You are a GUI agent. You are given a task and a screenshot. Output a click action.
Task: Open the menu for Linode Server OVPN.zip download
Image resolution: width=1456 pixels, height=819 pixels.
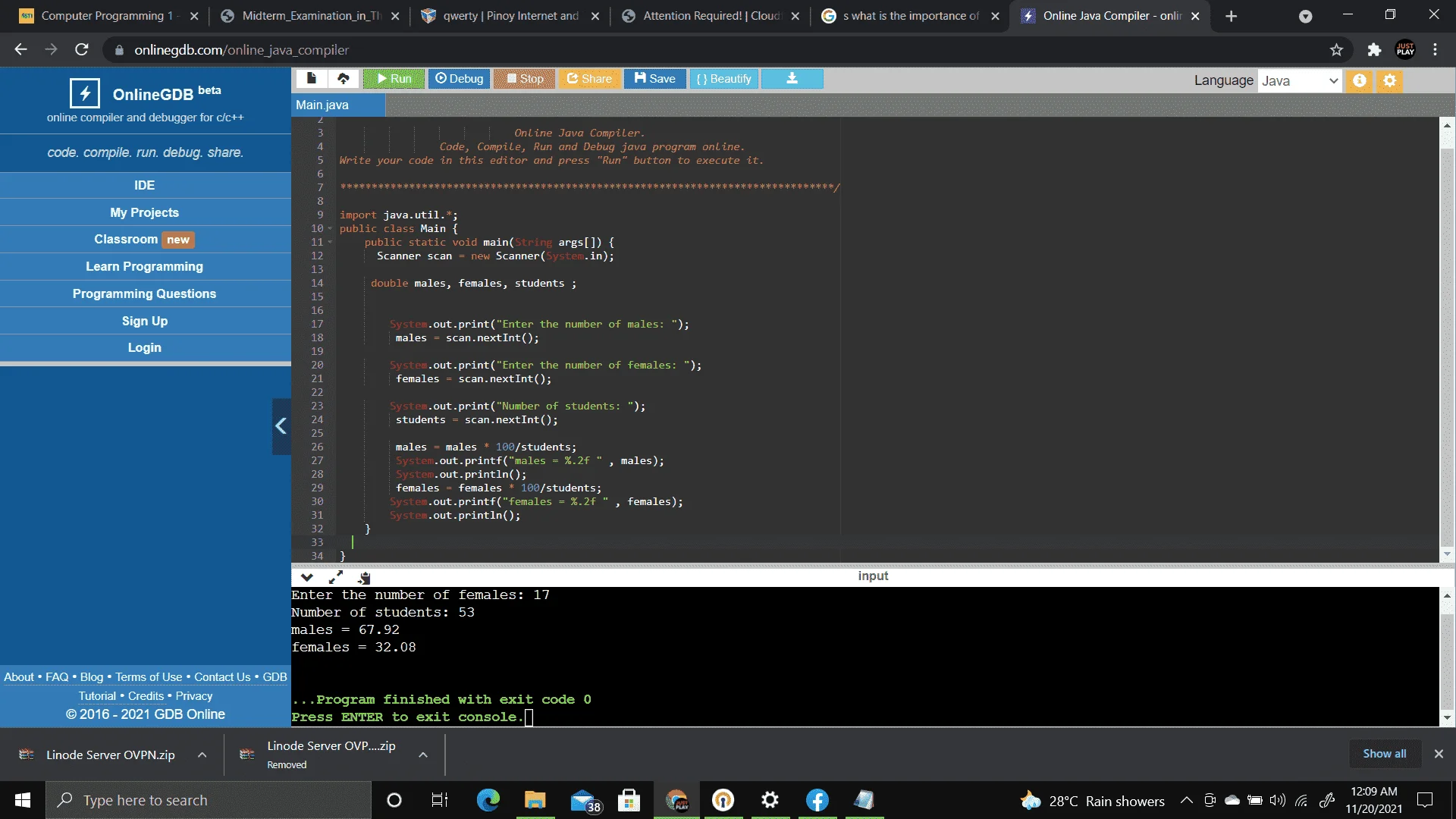(x=202, y=755)
